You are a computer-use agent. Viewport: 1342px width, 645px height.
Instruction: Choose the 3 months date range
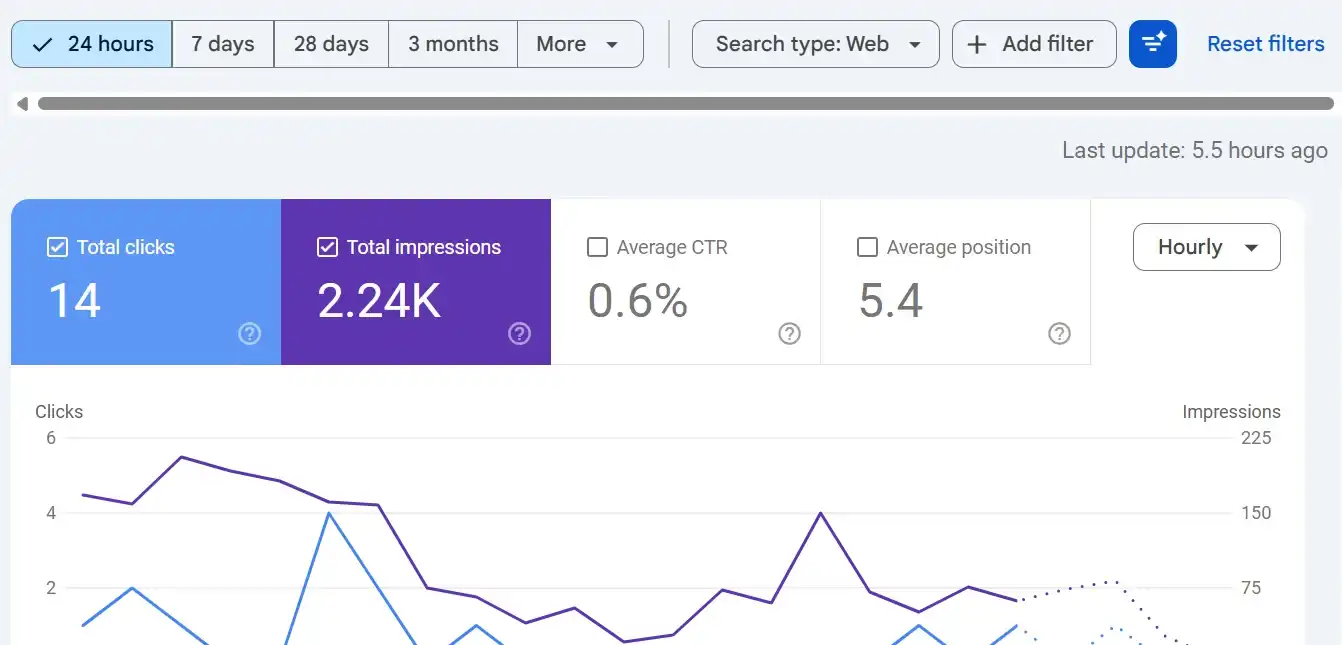point(453,44)
